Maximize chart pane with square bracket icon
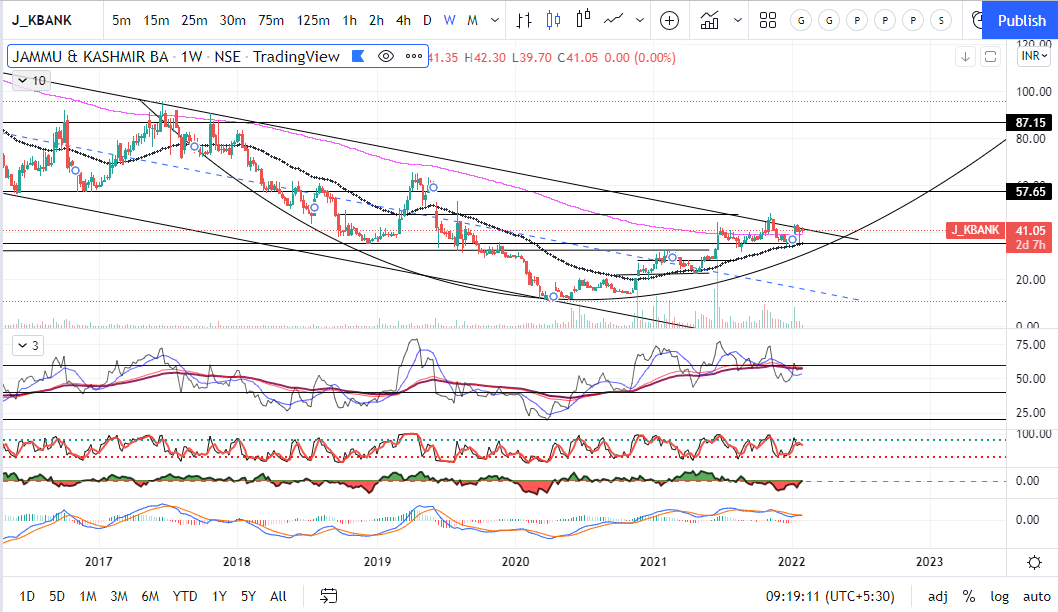Image resolution: width=1058 pixels, height=612 pixels. pos(990,57)
